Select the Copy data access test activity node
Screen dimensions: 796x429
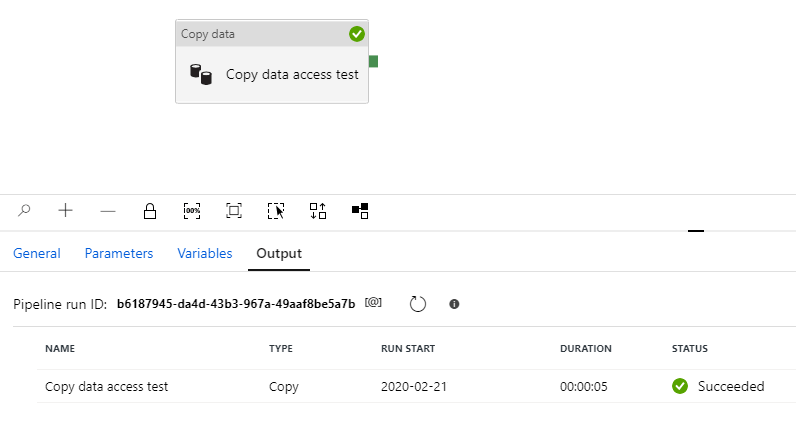[x=272, y=74]
